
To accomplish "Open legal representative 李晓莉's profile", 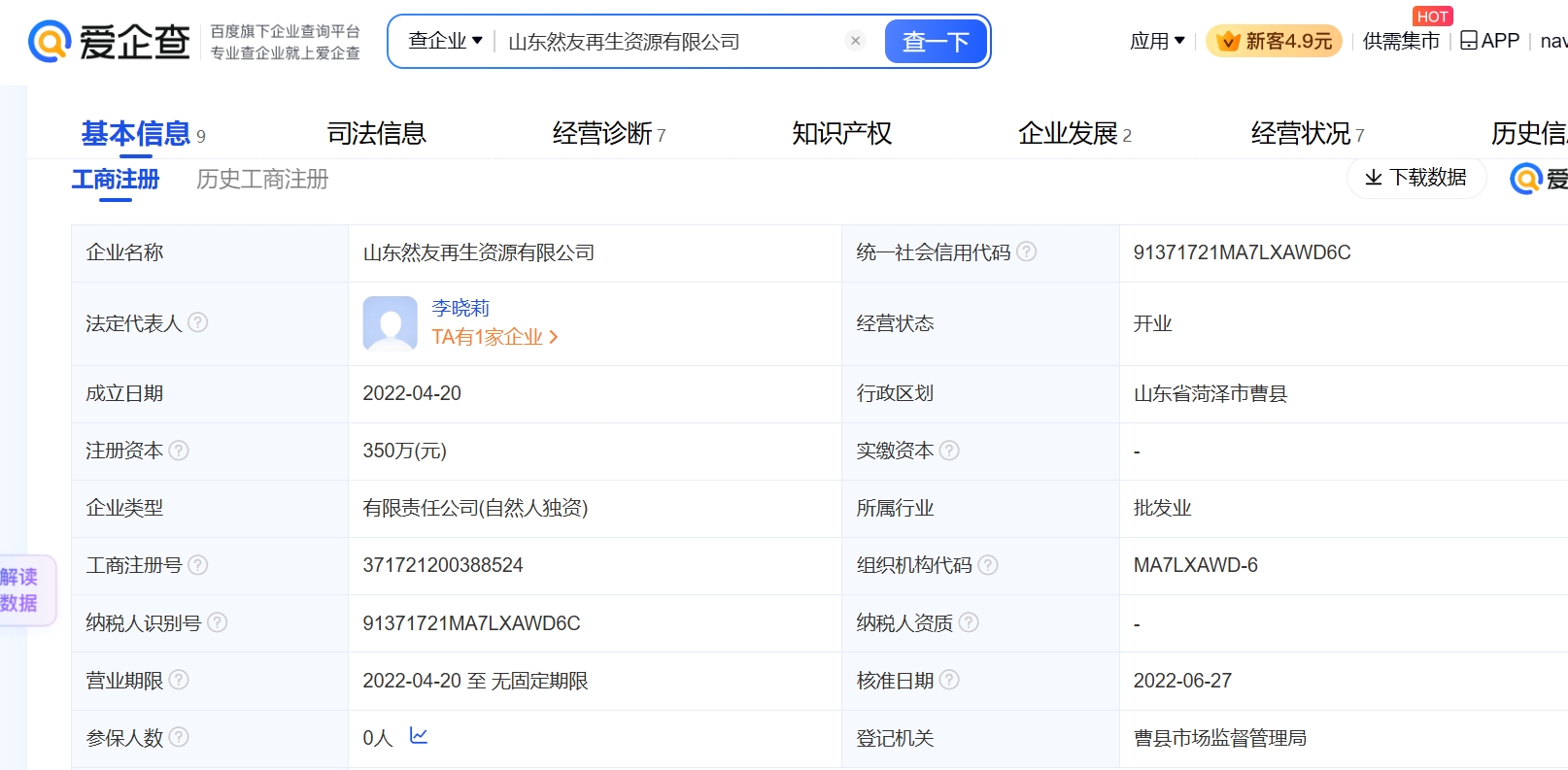I will tap(460, 308).
